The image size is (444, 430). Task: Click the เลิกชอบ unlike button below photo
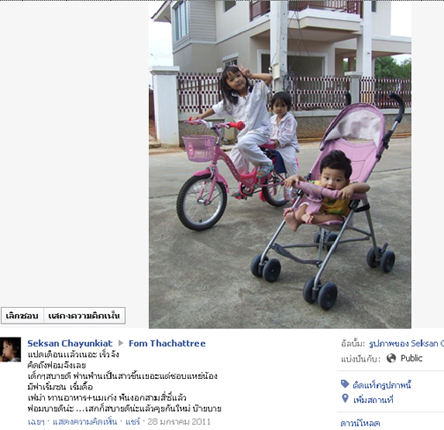[x=22, y=316]
